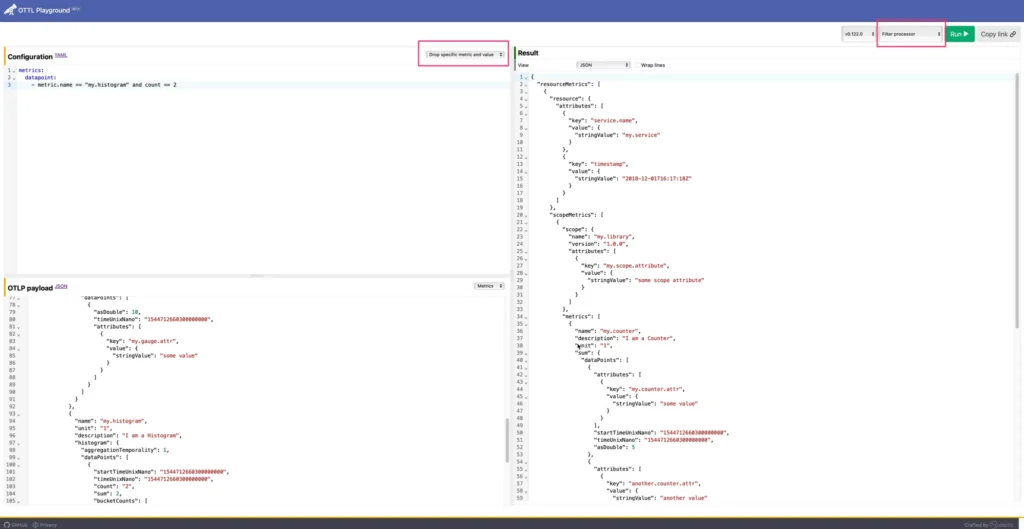
Task: Collapse line 20 scopeMetrics in Result
Action: click(528, 215)
